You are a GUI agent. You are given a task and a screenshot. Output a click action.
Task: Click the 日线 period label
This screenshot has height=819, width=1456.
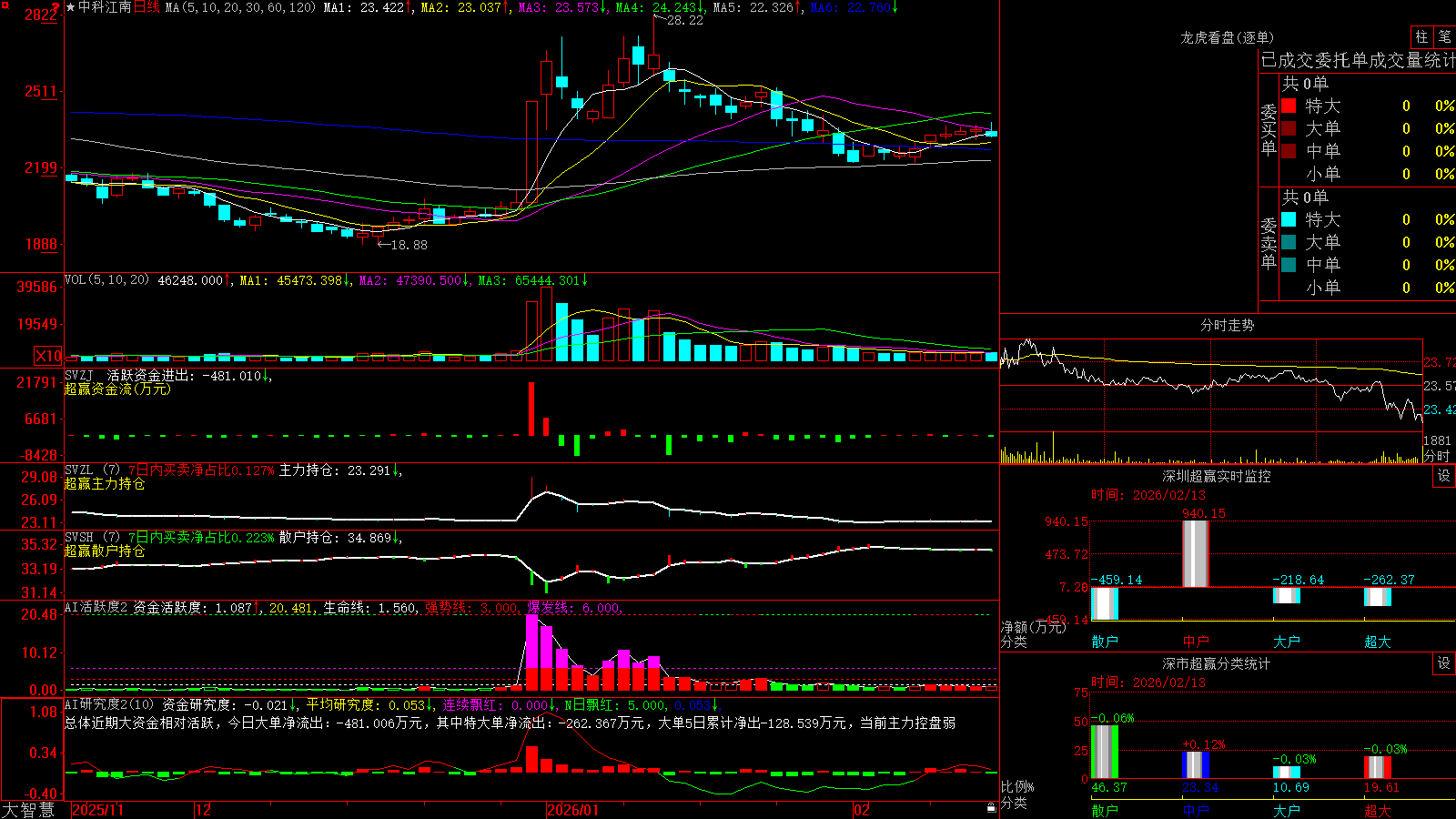pyautogui.click(x=147, y=7)
